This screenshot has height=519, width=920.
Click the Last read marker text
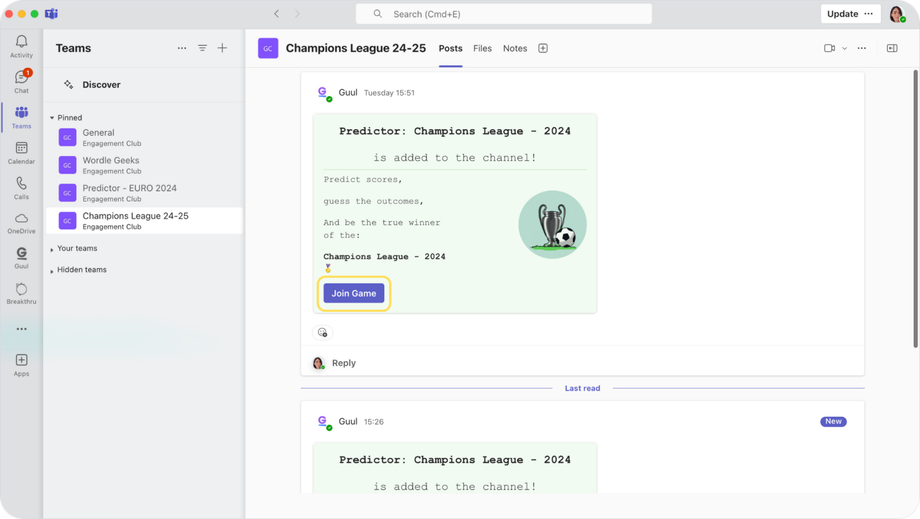click(x=582, y=388)
